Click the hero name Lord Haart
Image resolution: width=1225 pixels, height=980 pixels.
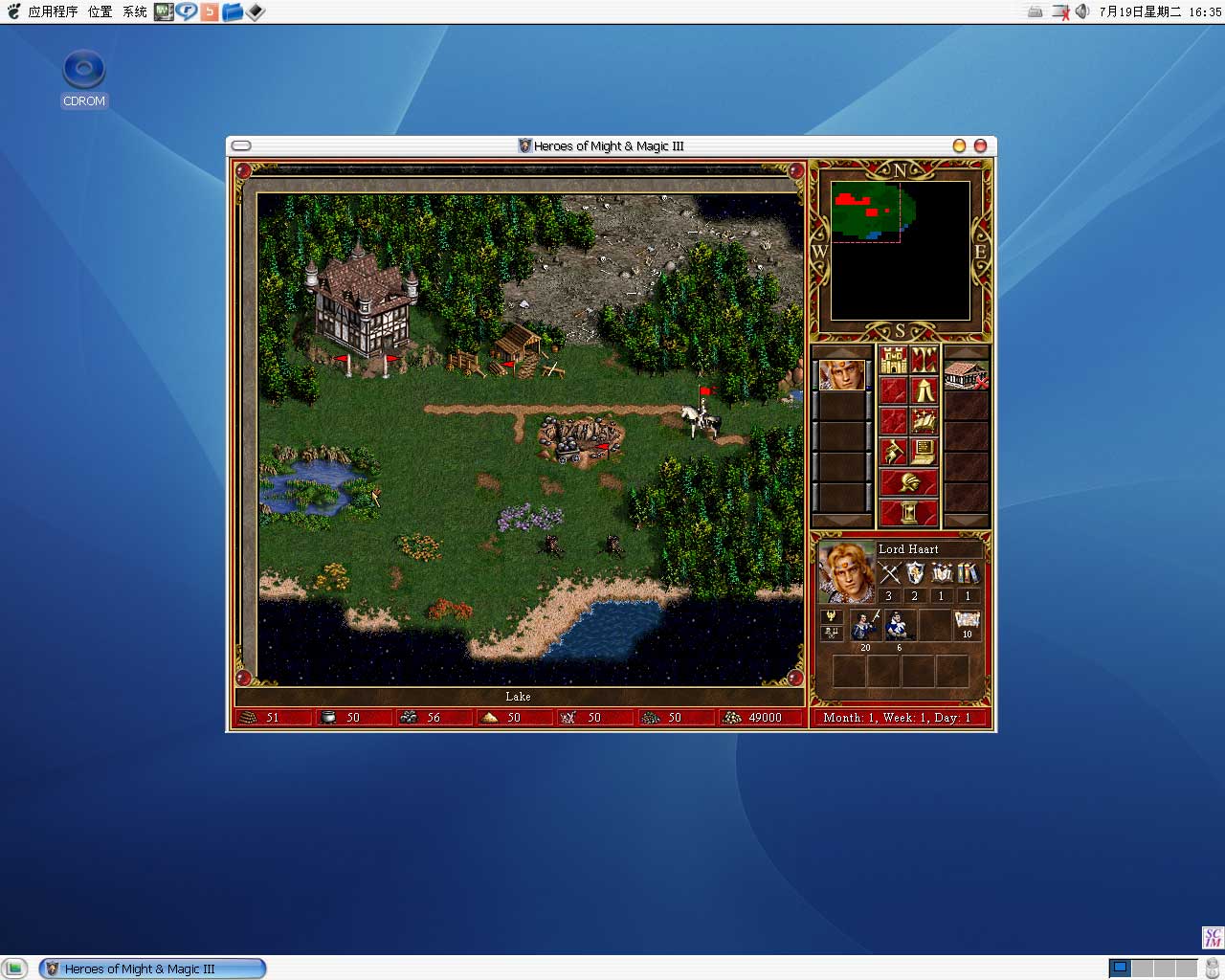pyautogui.click(x=908, y=549)
